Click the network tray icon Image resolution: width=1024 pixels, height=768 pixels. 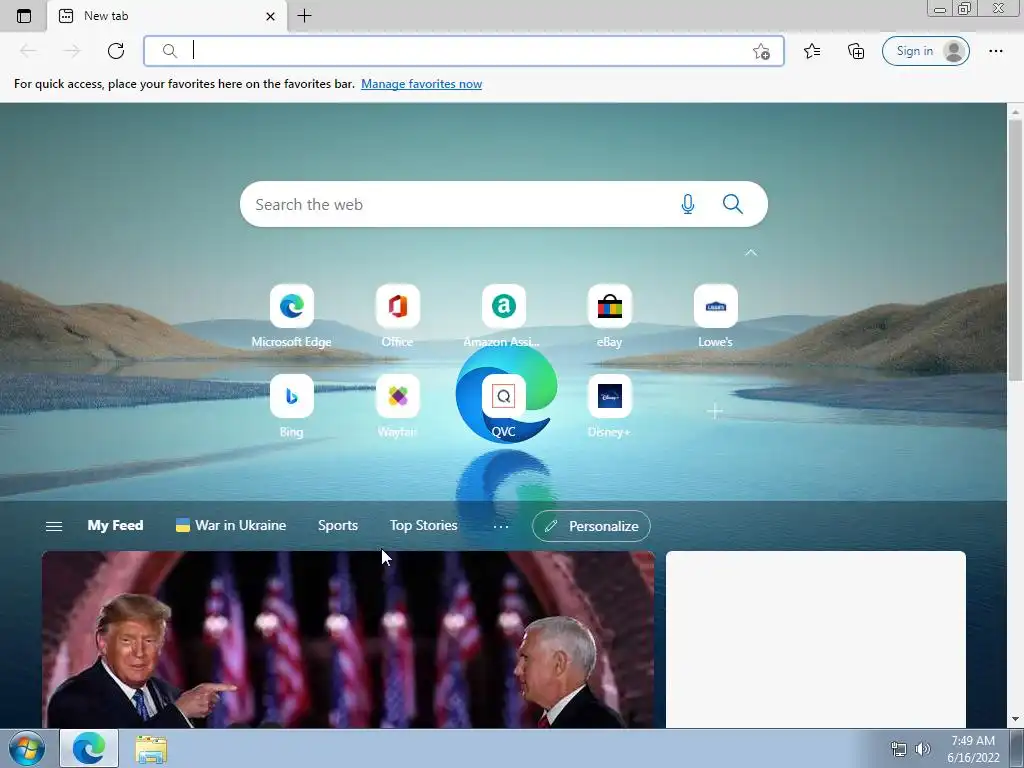(899, 749)
